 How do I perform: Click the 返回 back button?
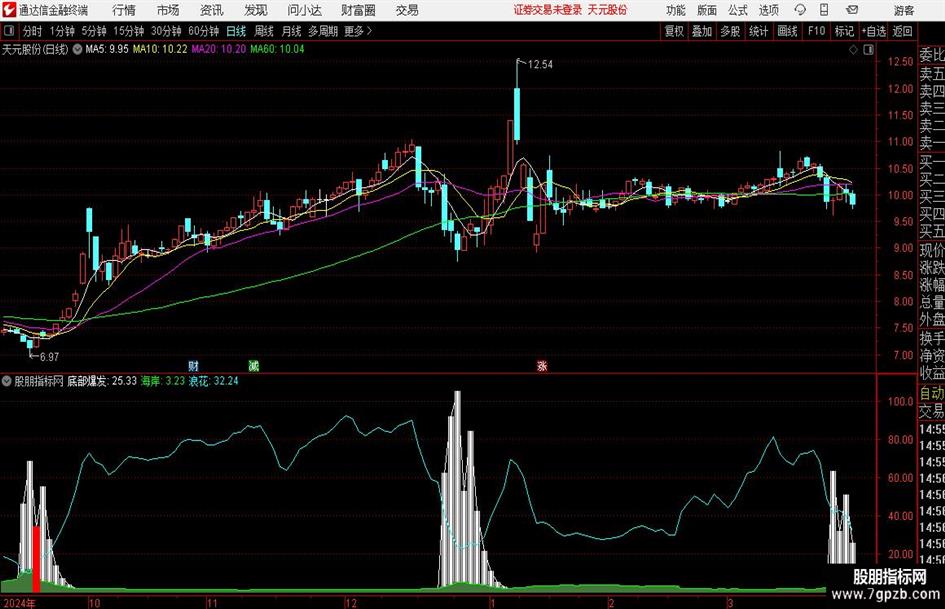902,31
